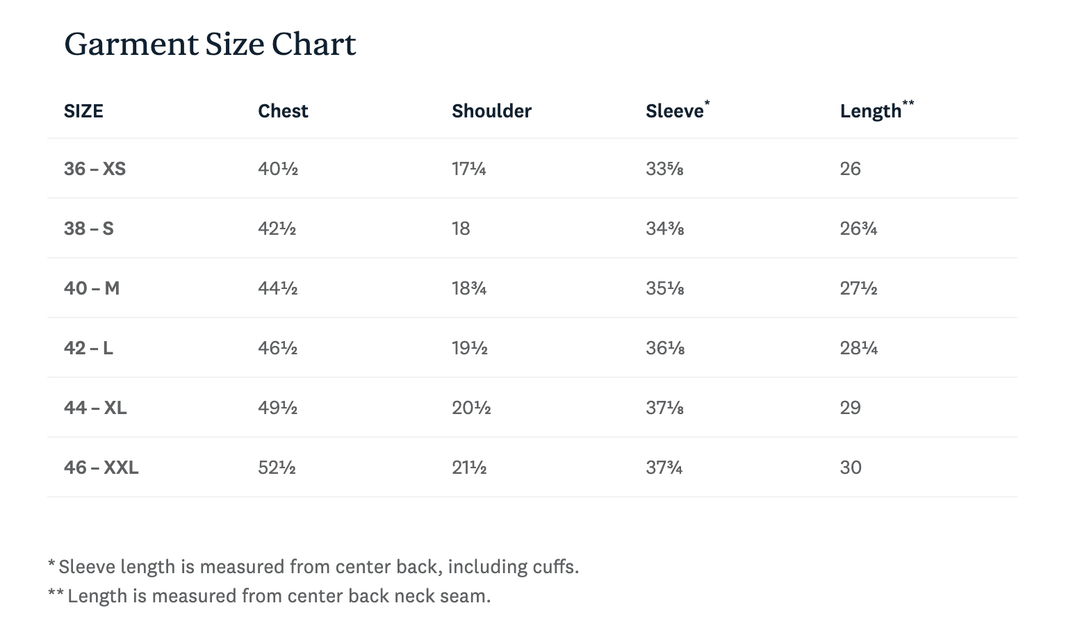Select the Sleeve column header
This screenshot has height=635, width=1080.
[676, 111]
